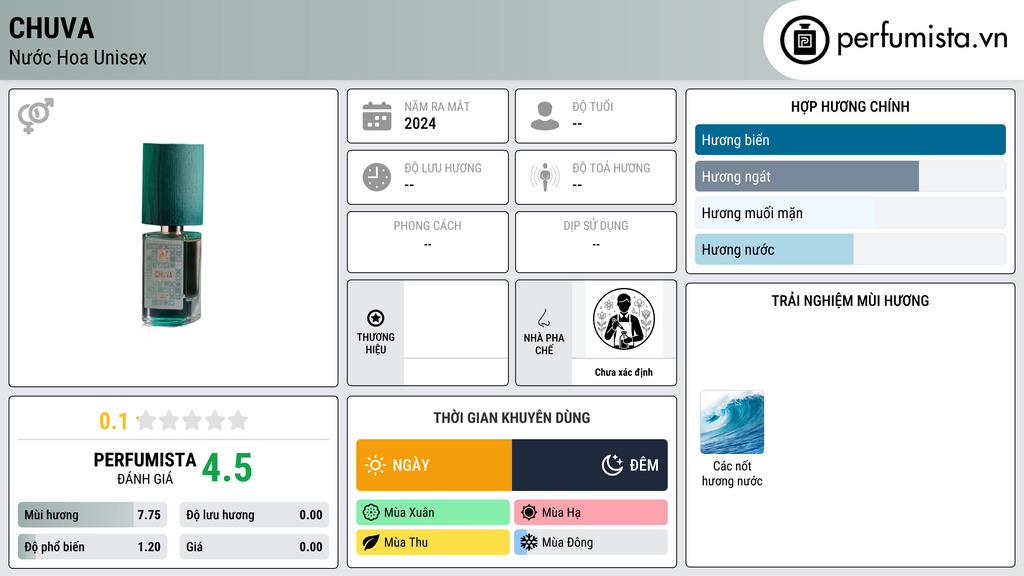Click the five-star rating row

[x=192, y=421]
